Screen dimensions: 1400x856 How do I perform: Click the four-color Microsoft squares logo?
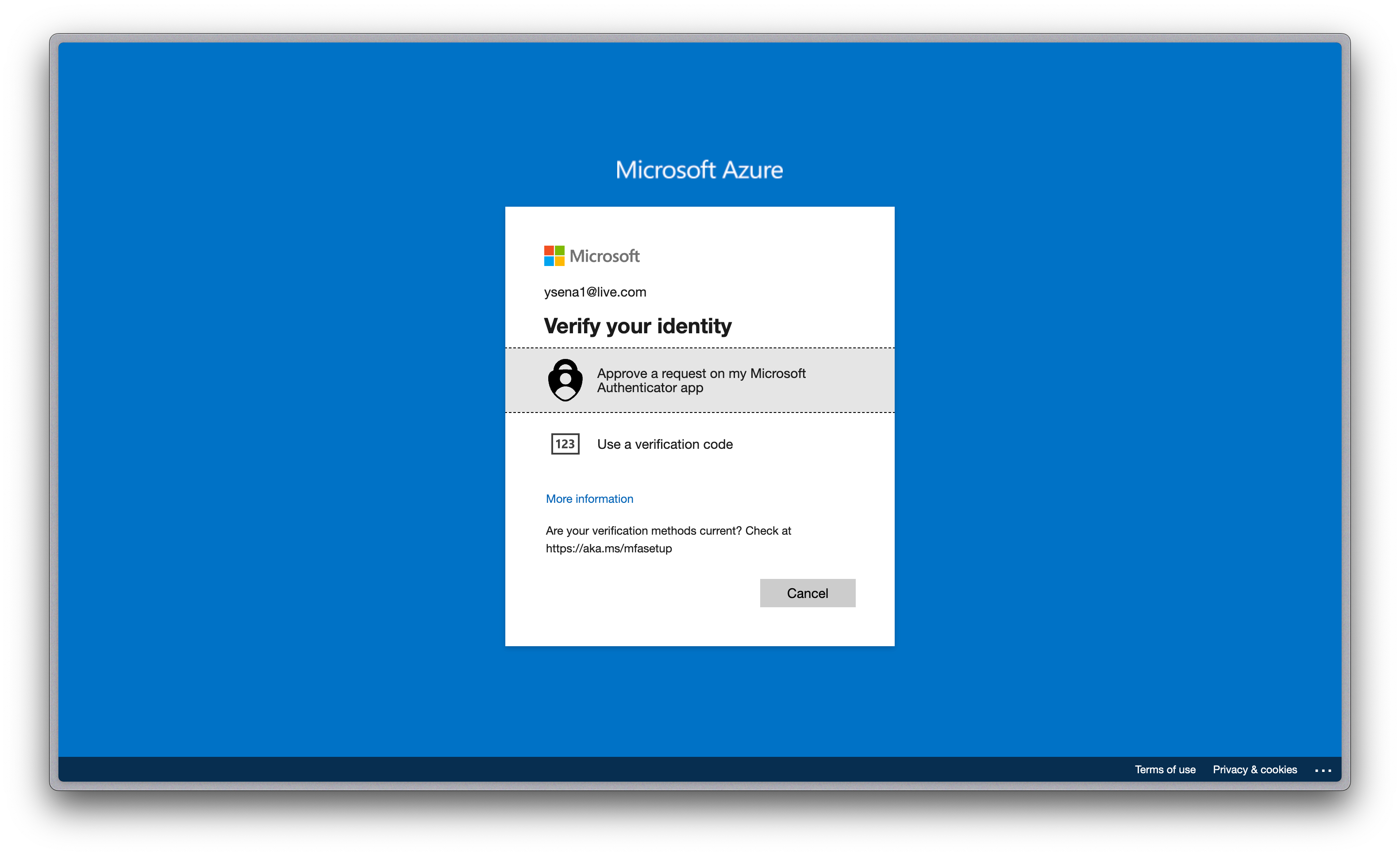[554, 256]
